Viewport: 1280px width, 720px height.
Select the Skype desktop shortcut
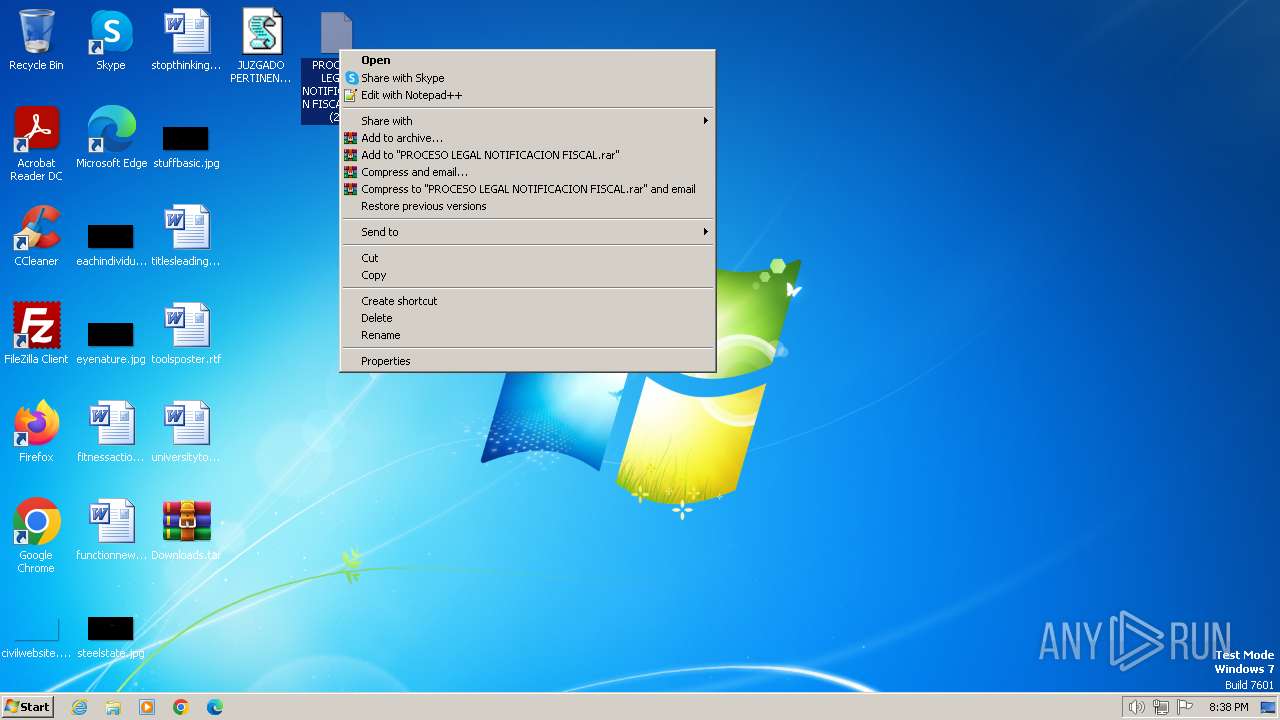pos(111,40)
